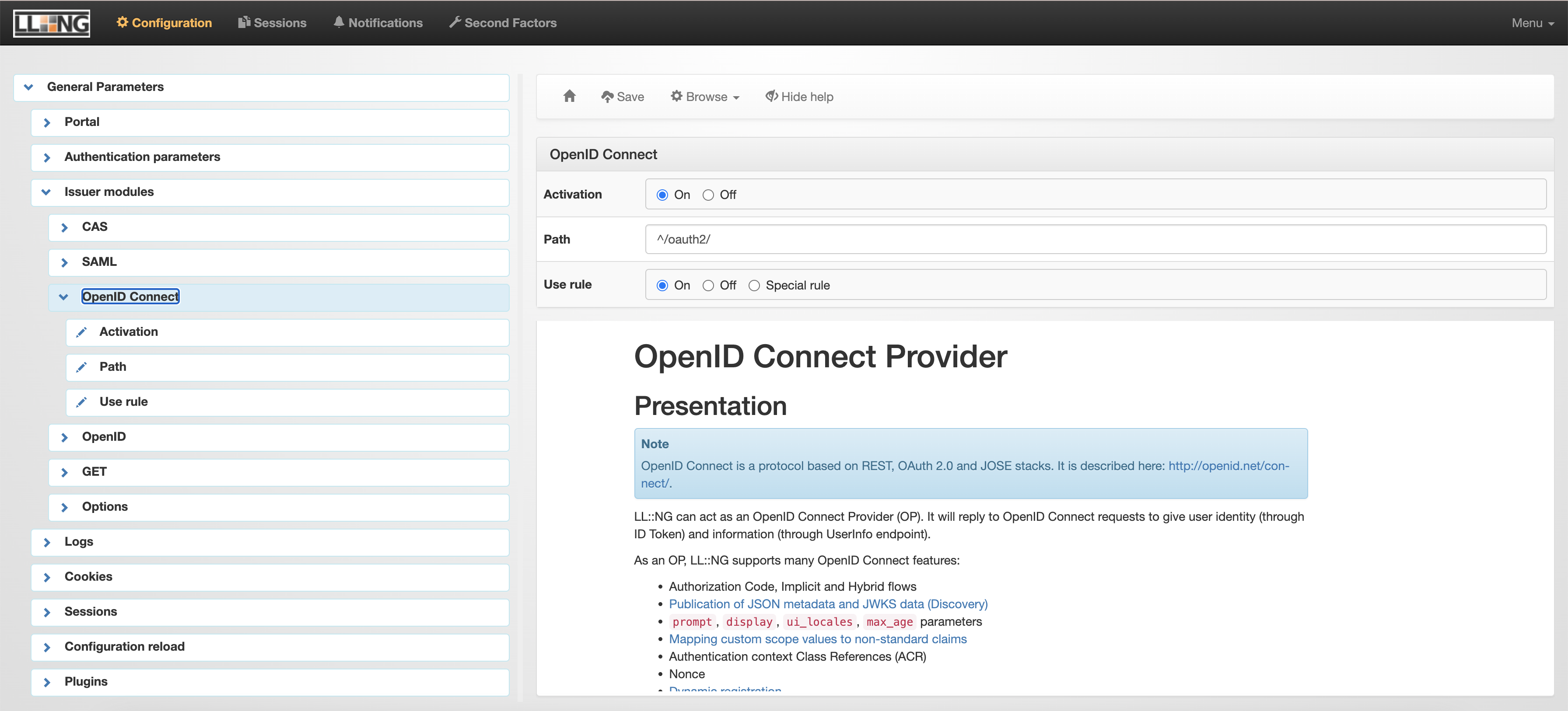The width and height of the screenshot is (1568, 711).
Task: Click the Path text input field
Action: pyautogui.click(x=1095, y=240)
